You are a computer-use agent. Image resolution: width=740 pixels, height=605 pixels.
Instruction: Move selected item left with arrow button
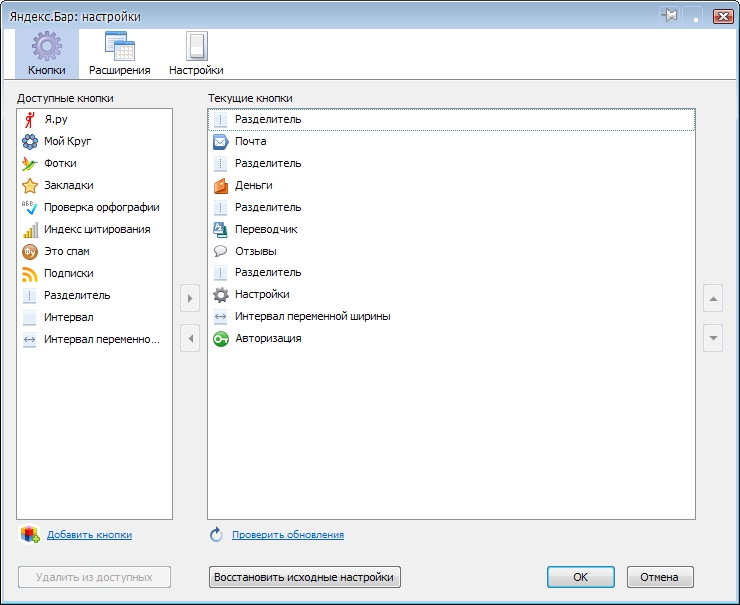190,338
